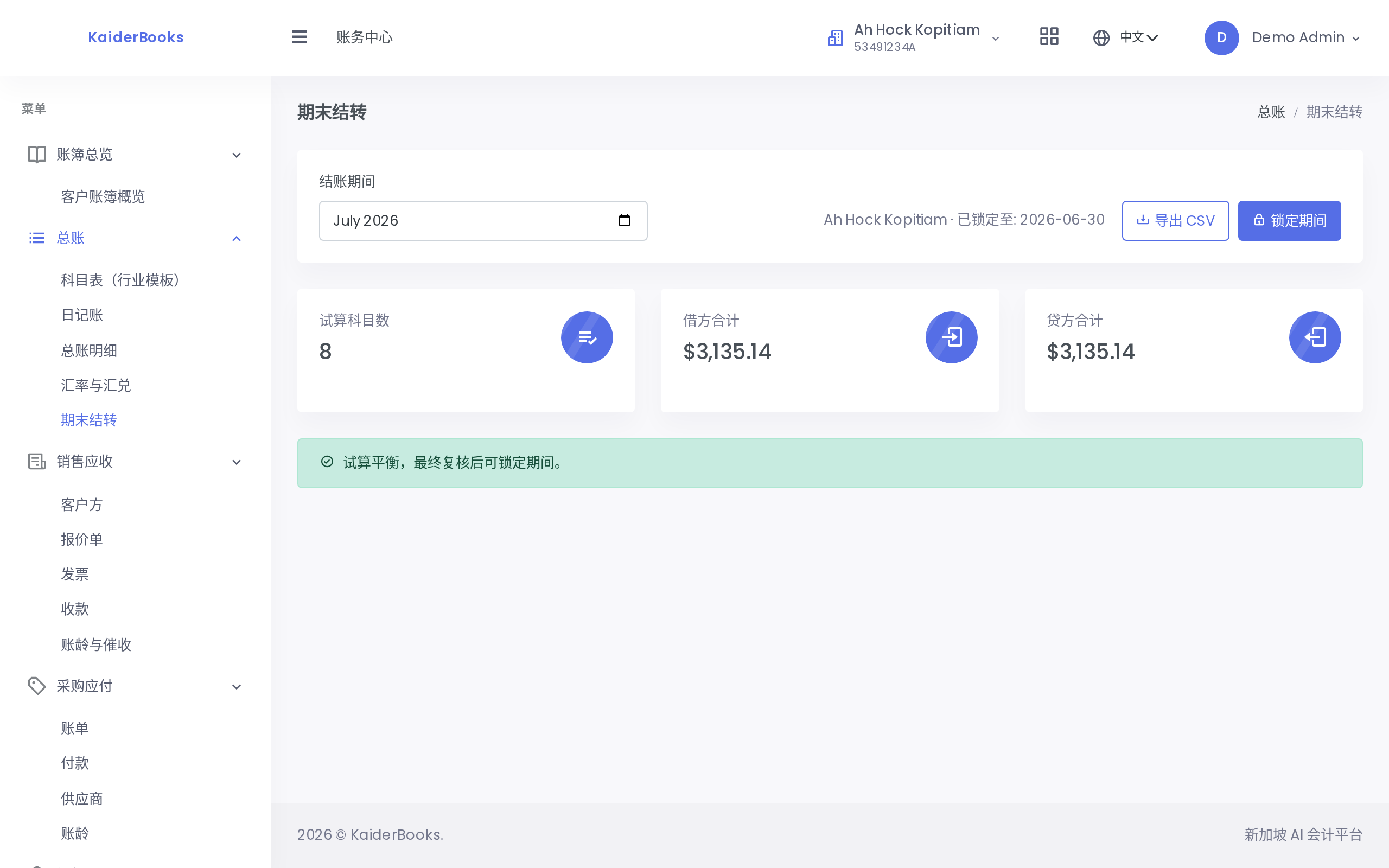Expand the 账簿总览 chevron
This screenshot has width=1389, height=868.
[x=237, y=155]
